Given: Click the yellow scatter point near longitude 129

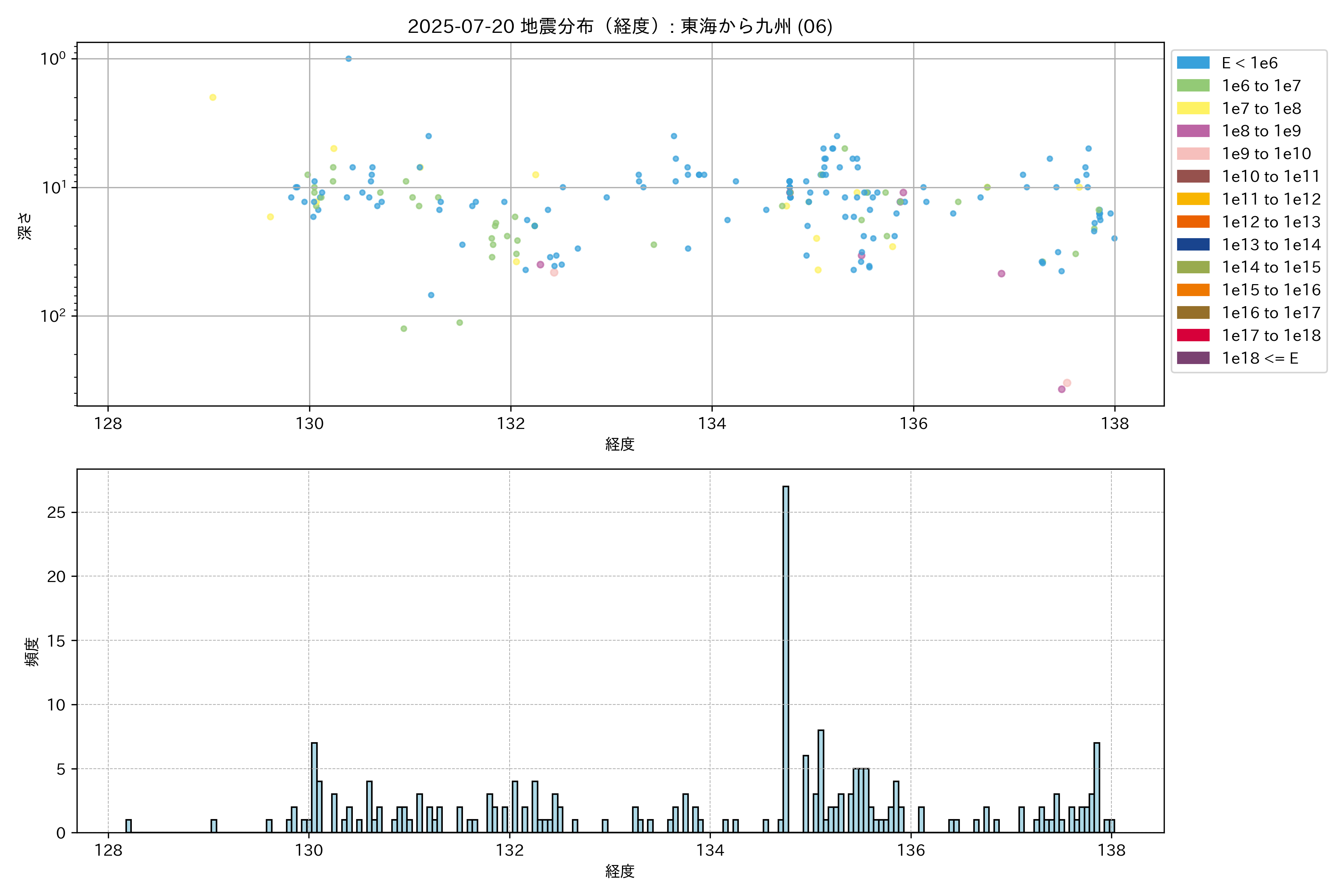Looking at the screenshot, I should 212,98.
